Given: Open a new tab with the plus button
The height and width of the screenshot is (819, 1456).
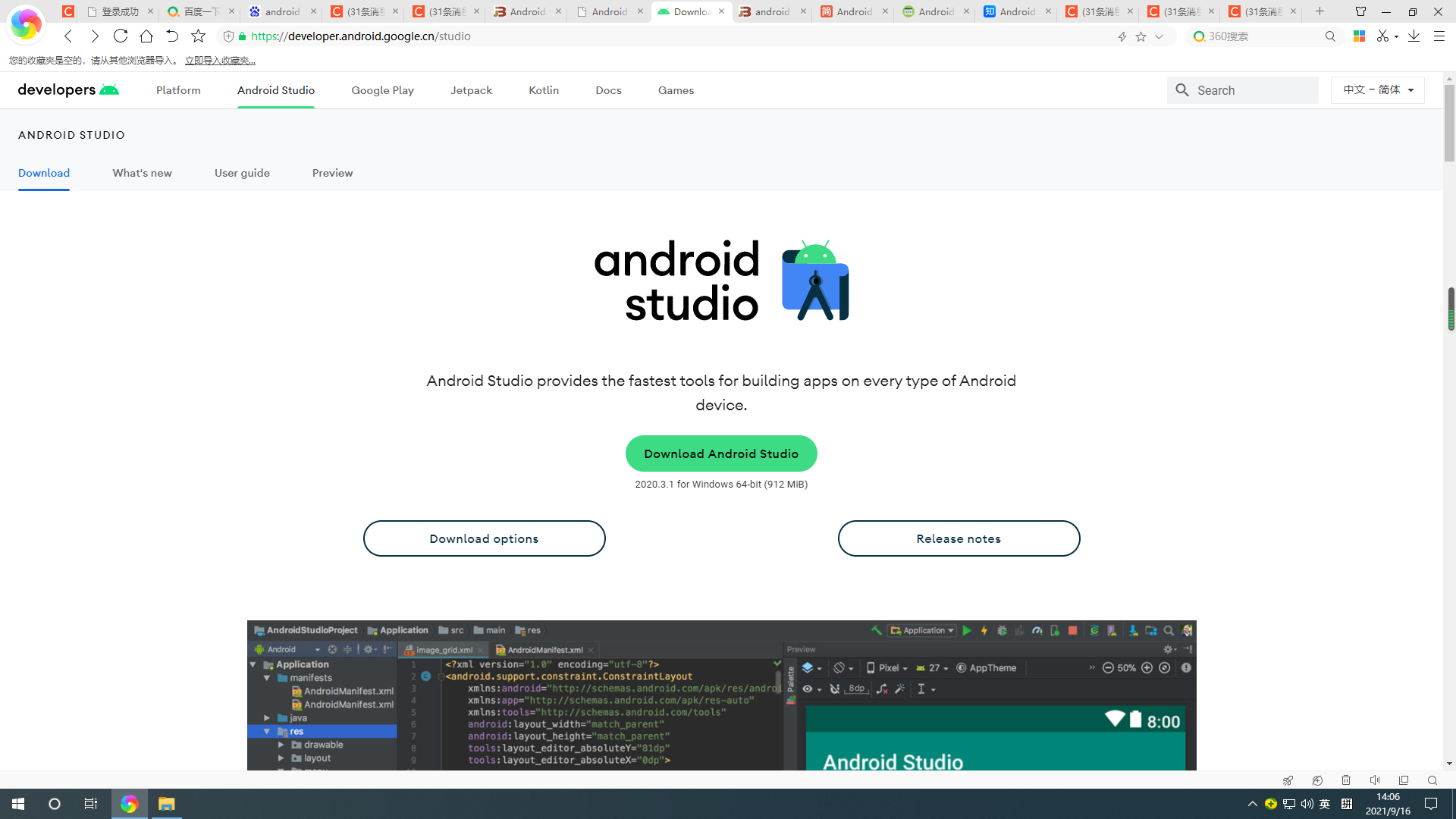Looking at the screenshot, I should click(x=1319, y=11).
